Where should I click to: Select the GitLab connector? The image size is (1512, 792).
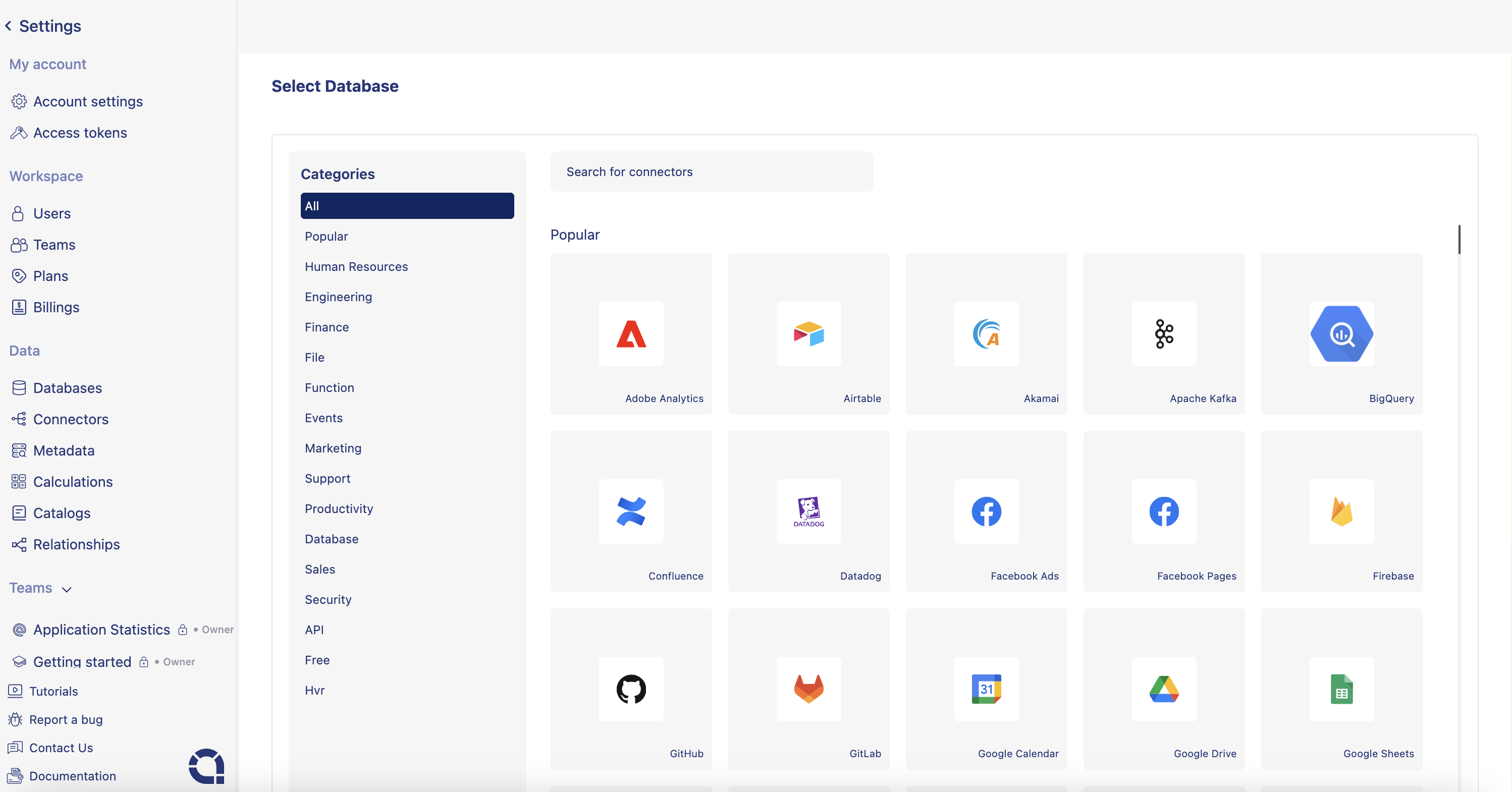point(809,689)
